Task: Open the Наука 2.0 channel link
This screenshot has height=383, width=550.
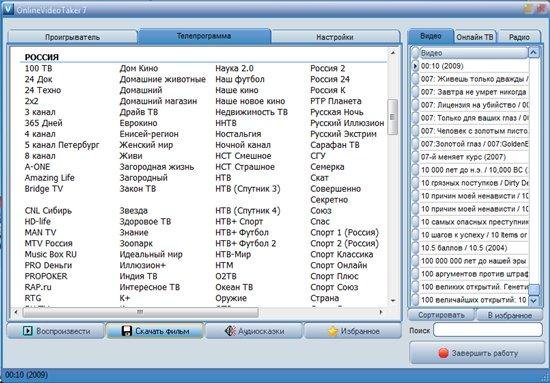Action: 234,68
